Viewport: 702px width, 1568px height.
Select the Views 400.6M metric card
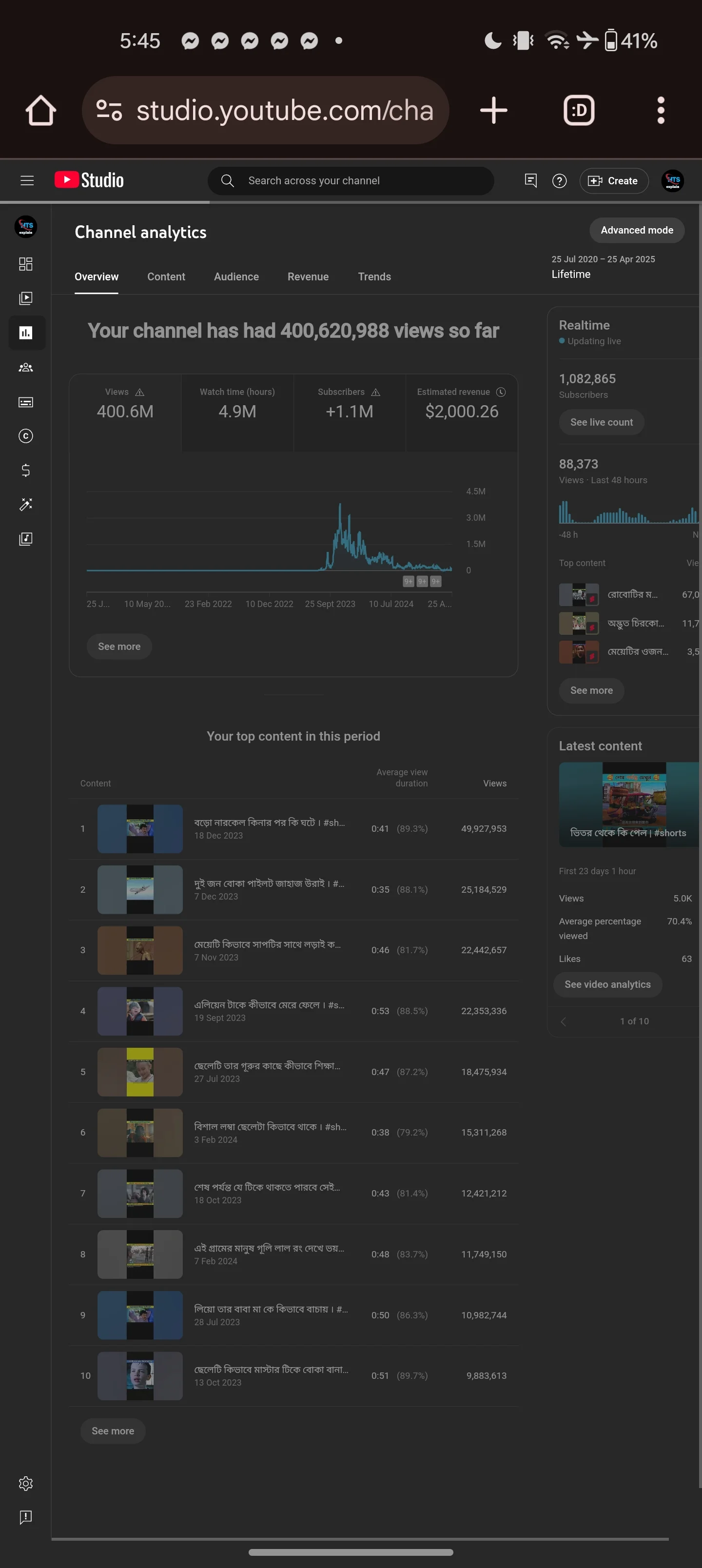click(125, 412)
